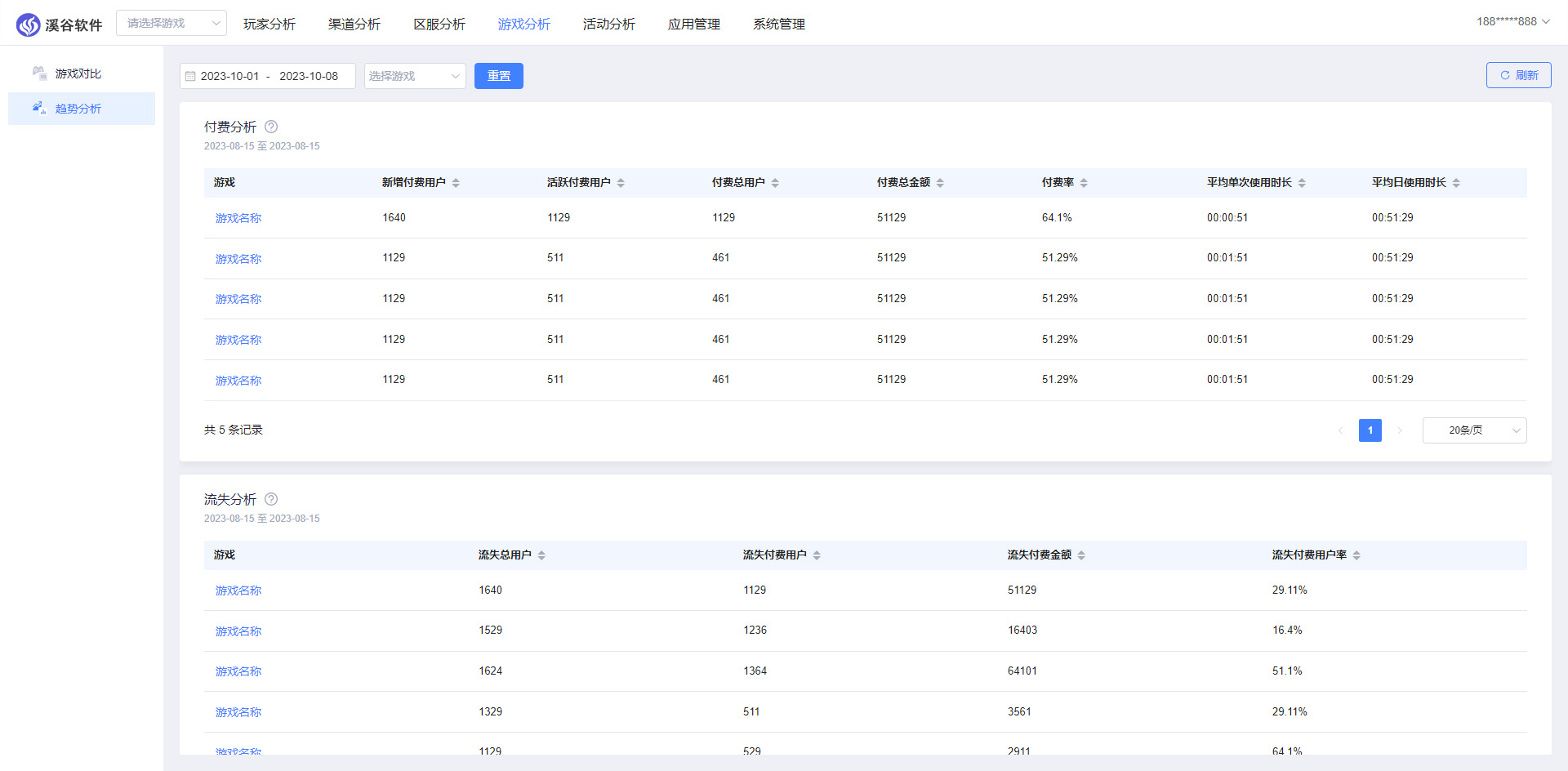Click the 溪谷软件 logo icon
The width and height of the screenshot is (1568, 771).
point(28,25)
